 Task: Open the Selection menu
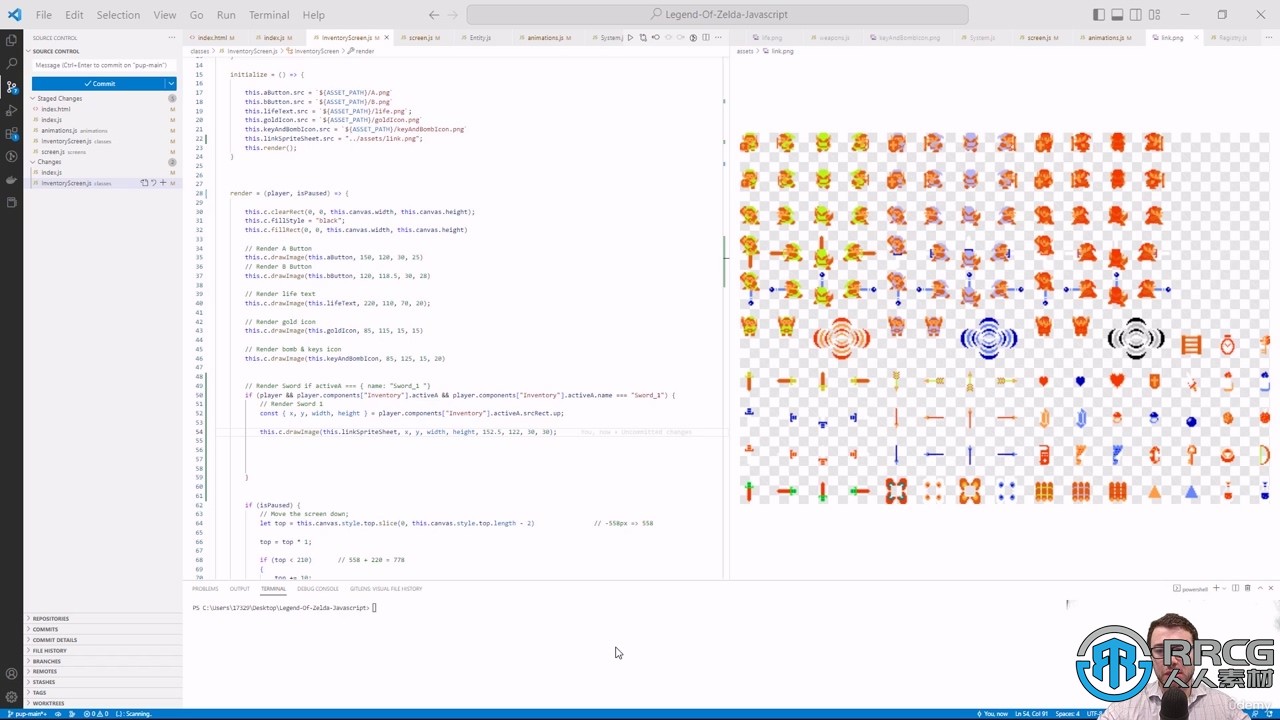(118, 15)
